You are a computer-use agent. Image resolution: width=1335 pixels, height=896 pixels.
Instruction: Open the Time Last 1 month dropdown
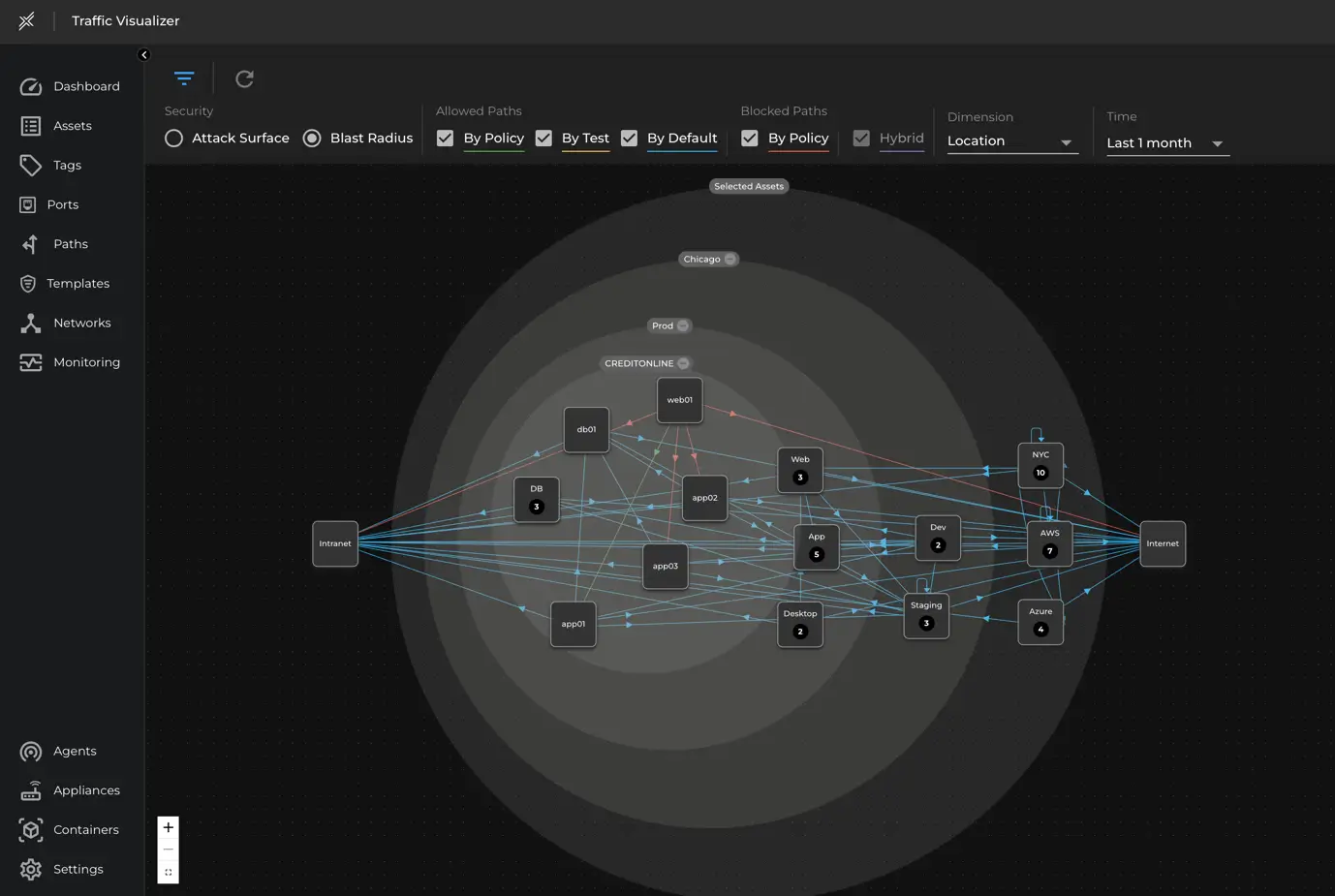tap(1167, 143)
